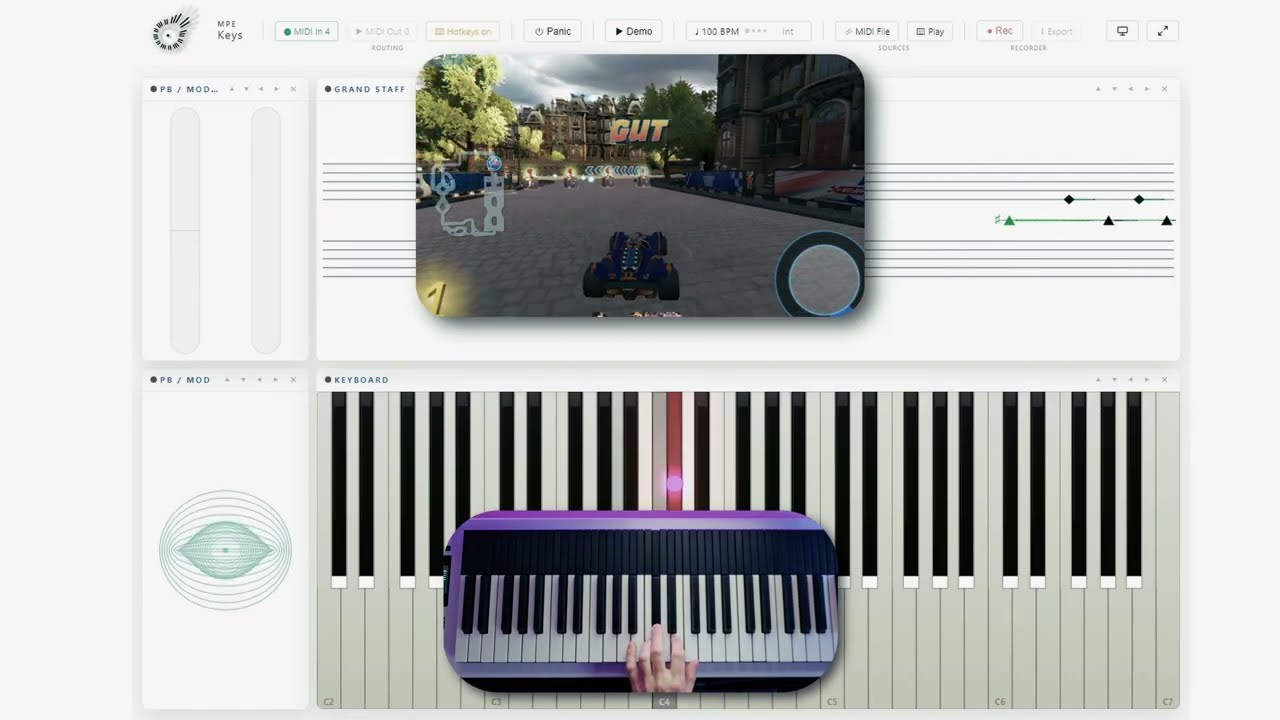The width and height of the screenshot is (1280, 720).
Task: Move the top PB / MOD panel up
Action: (231, 89)
